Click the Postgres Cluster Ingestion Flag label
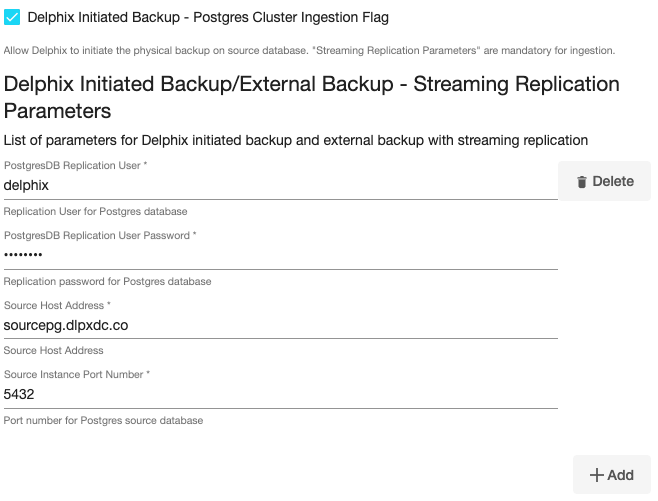Screen dimensions: 658x501 208,17
